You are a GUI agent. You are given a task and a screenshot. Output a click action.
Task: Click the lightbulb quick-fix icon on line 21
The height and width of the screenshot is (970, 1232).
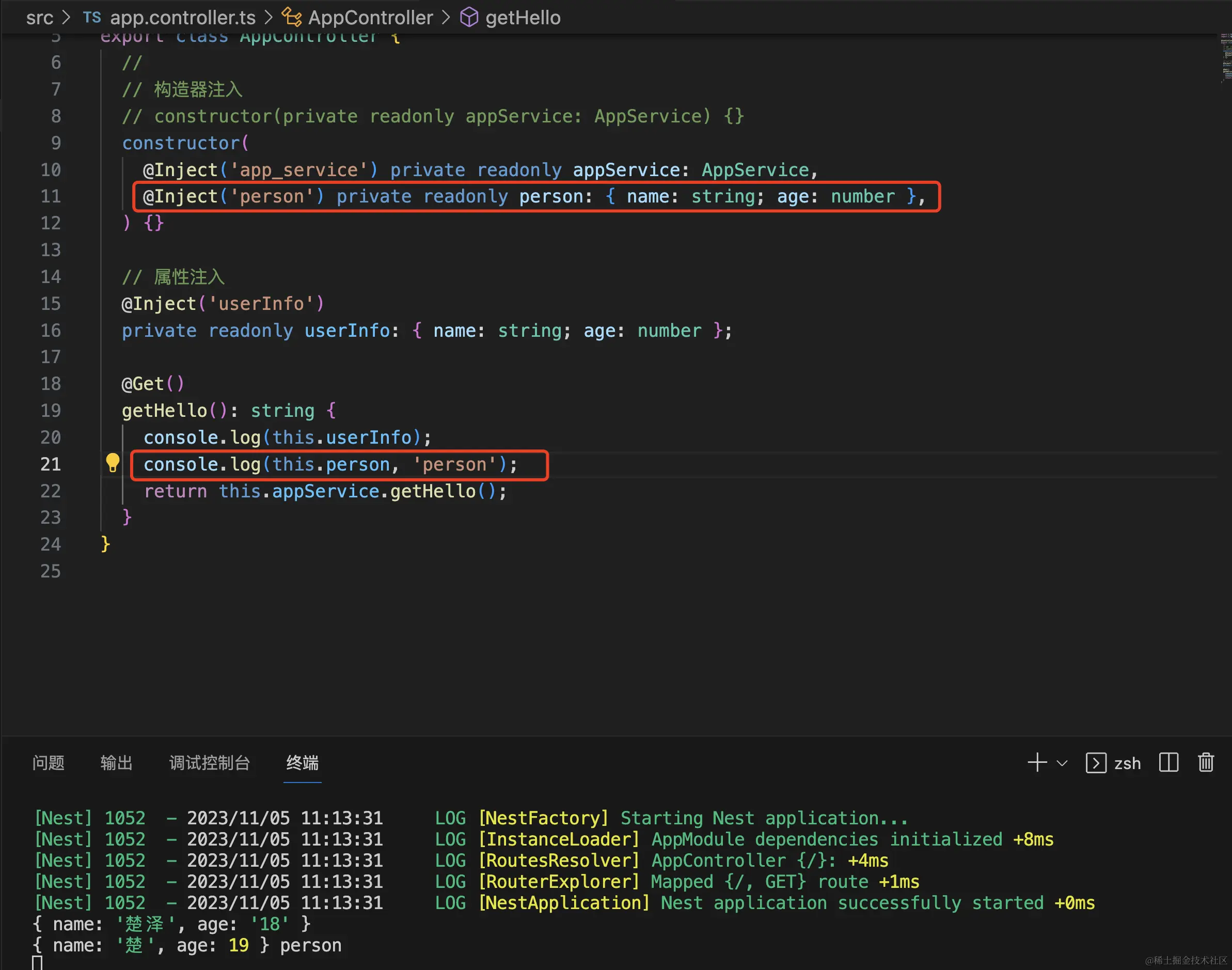coord(113,463)
